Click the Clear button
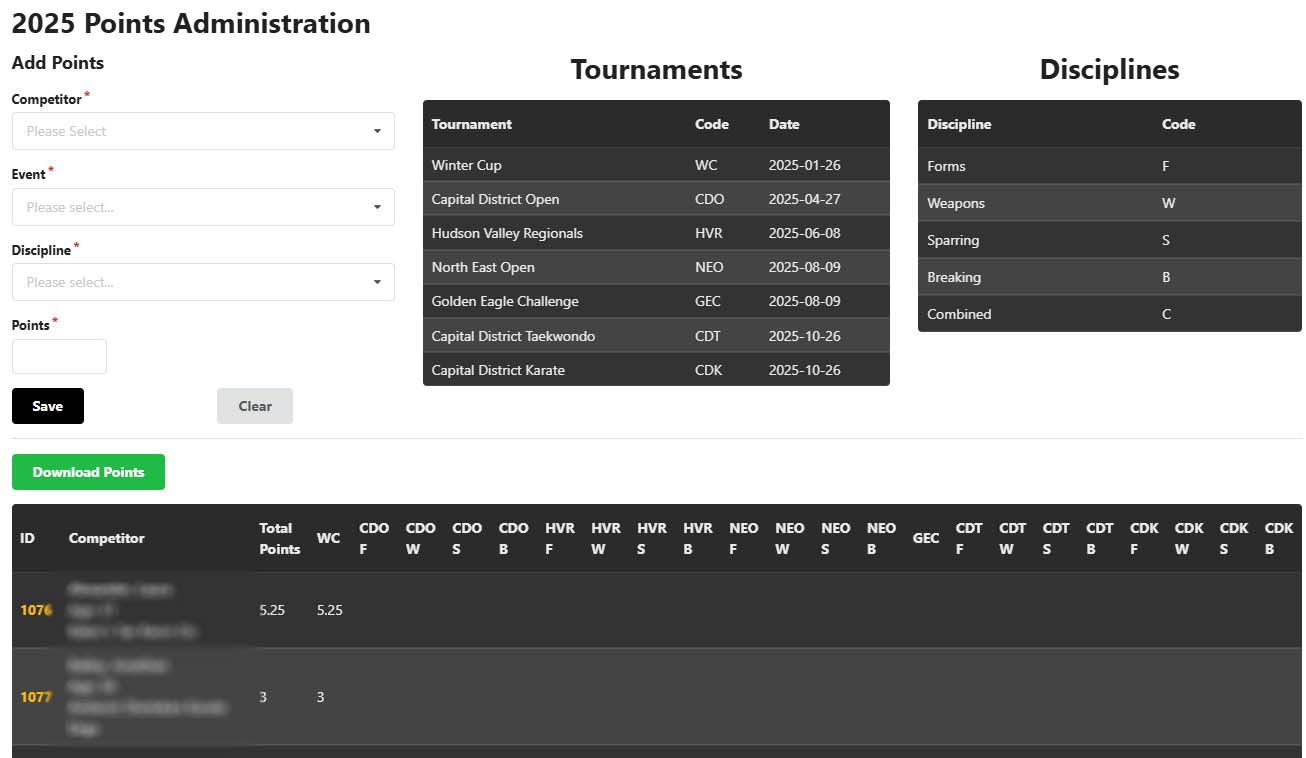Viewport: 1306px width, 758px height. (254, 406)
